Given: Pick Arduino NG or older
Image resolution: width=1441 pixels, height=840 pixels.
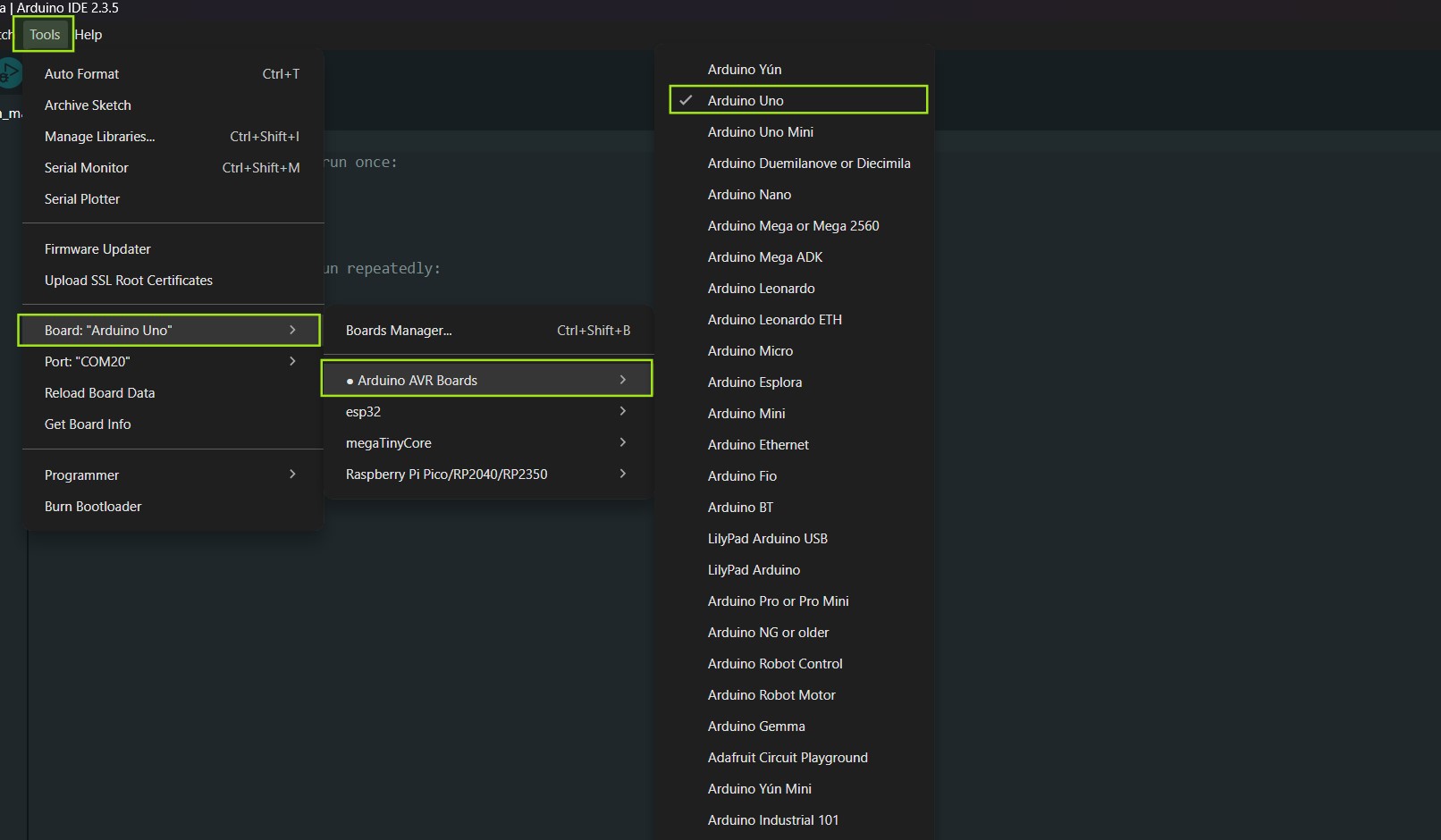Looking at the screenshot, I should [x=795, y=633].
